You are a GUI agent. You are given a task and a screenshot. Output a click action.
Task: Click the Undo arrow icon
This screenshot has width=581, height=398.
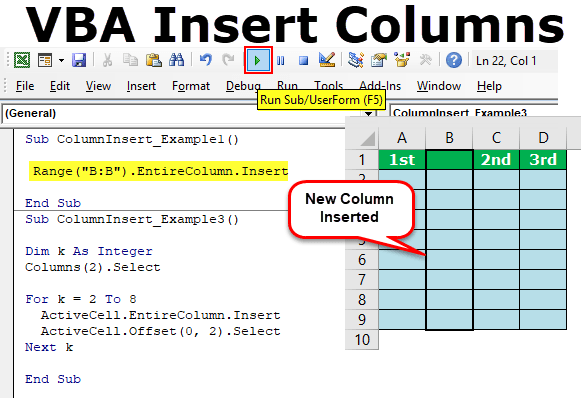pyautogui.click(x=206, y=60)
